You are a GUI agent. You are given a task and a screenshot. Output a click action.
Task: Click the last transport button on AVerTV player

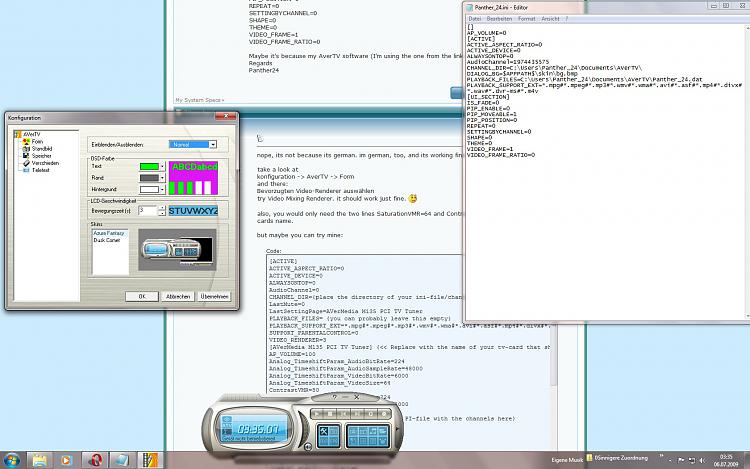pos(384,414)
